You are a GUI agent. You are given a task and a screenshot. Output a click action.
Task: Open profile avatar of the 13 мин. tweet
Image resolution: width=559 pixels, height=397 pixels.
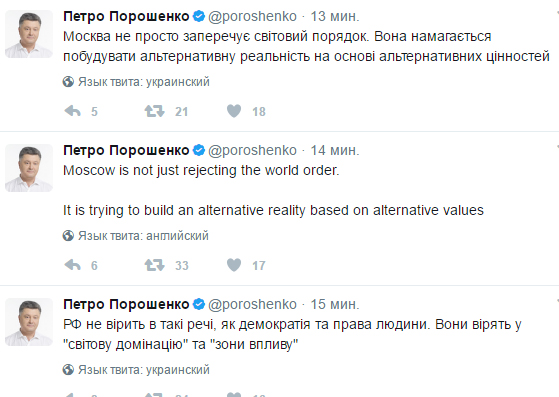pyautogui.click(x=29, y=34)
